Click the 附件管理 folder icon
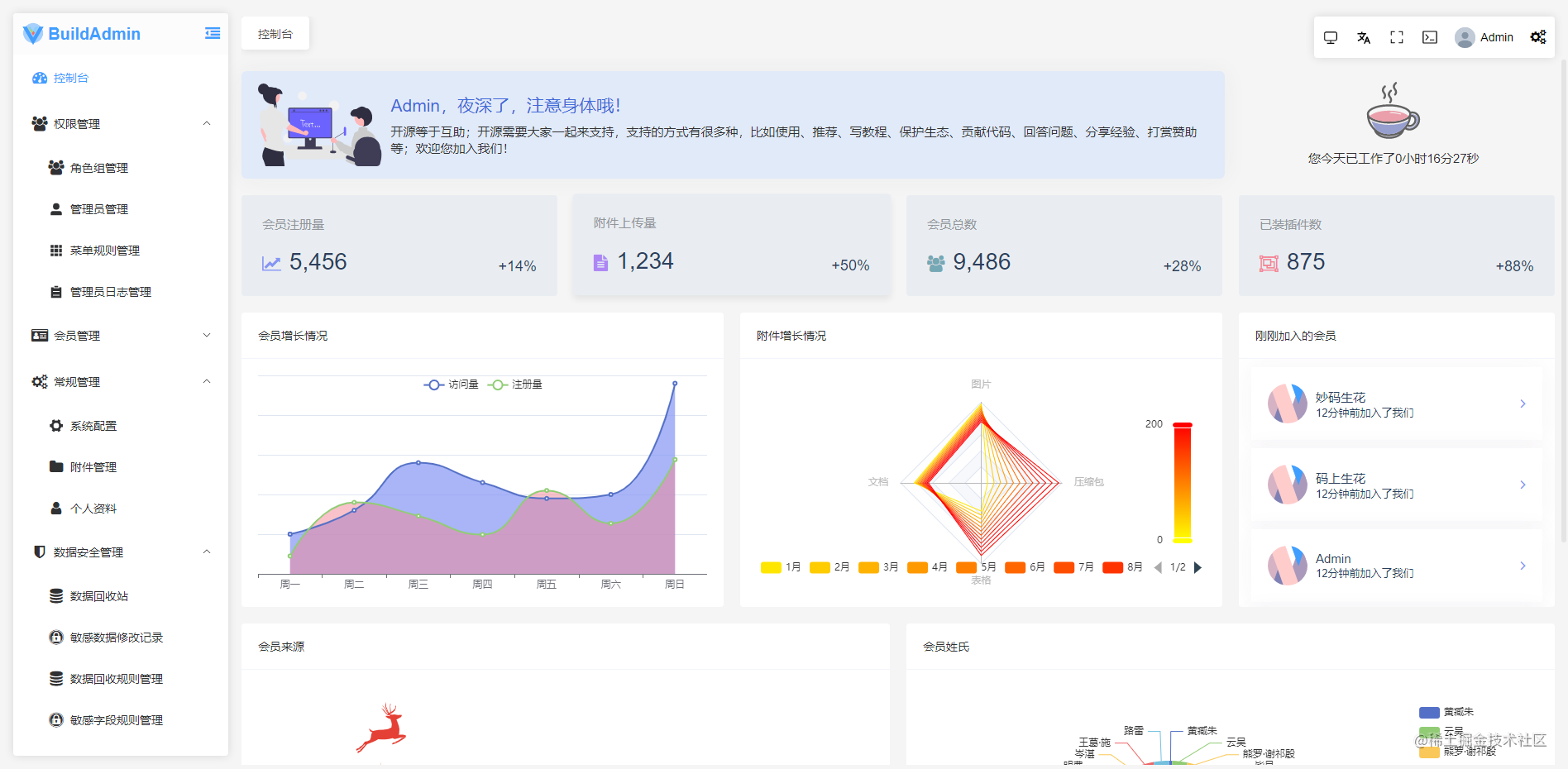The image size is (1568, 769). pos(56,466)
